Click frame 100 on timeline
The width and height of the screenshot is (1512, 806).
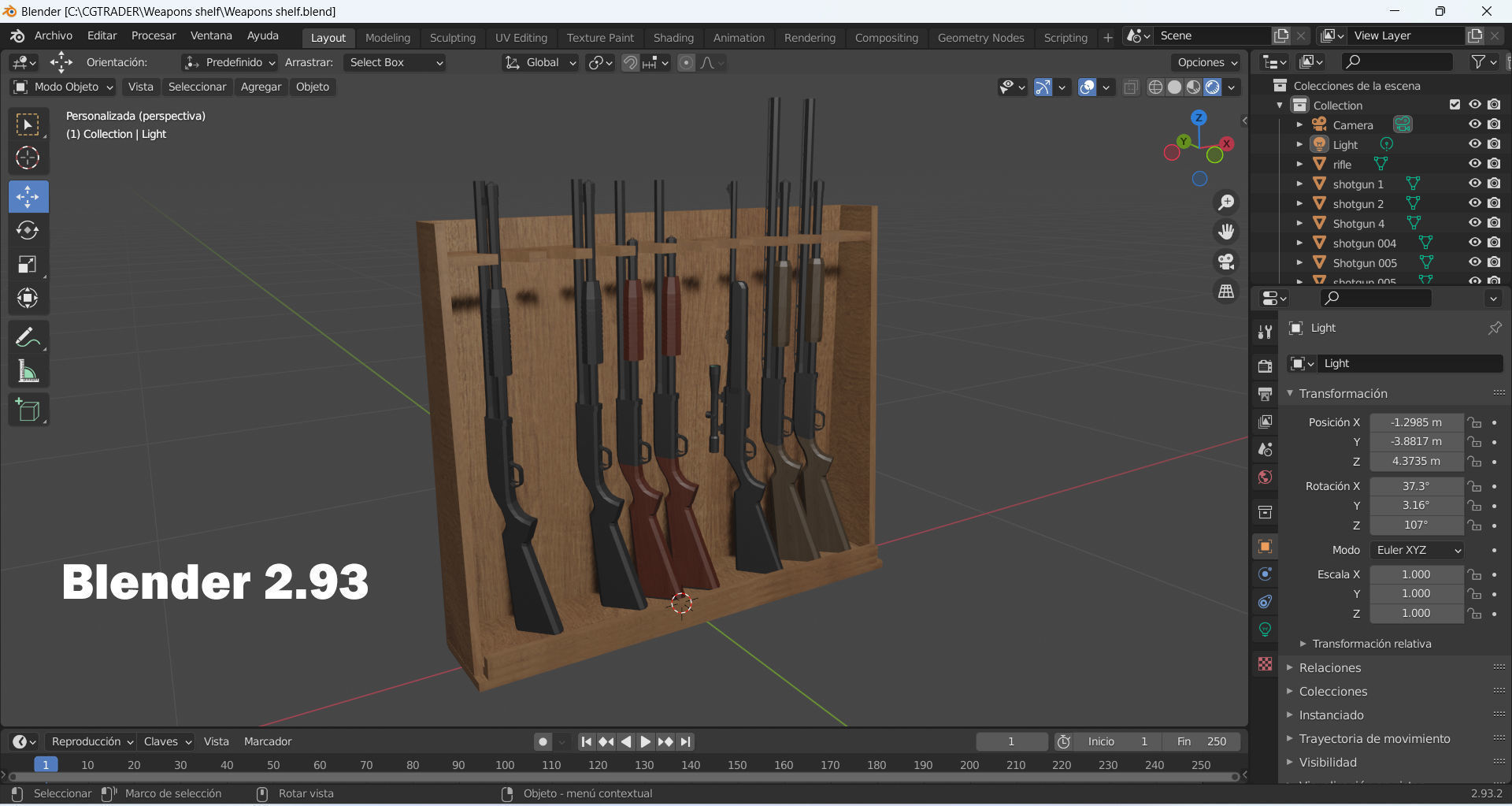(505, 765)
